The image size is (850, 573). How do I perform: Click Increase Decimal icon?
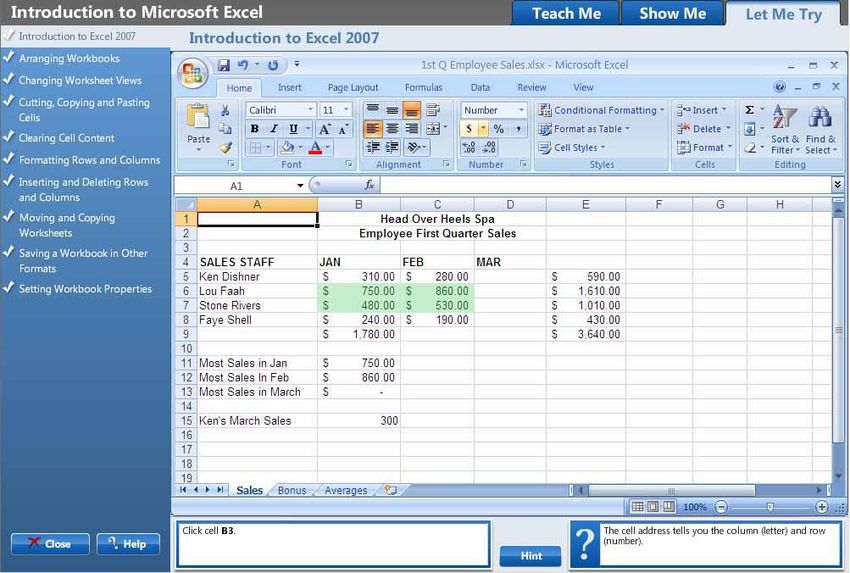click(x=469, y=147)
